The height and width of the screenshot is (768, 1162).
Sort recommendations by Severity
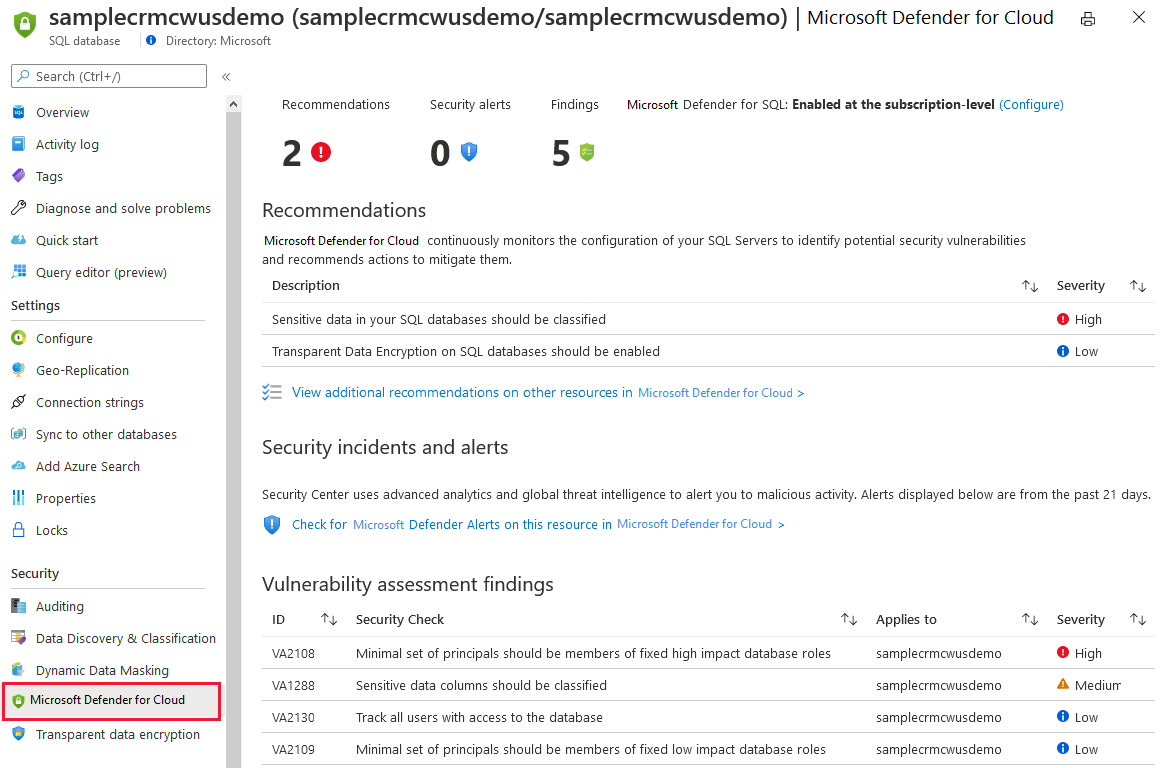(1137, 285)
